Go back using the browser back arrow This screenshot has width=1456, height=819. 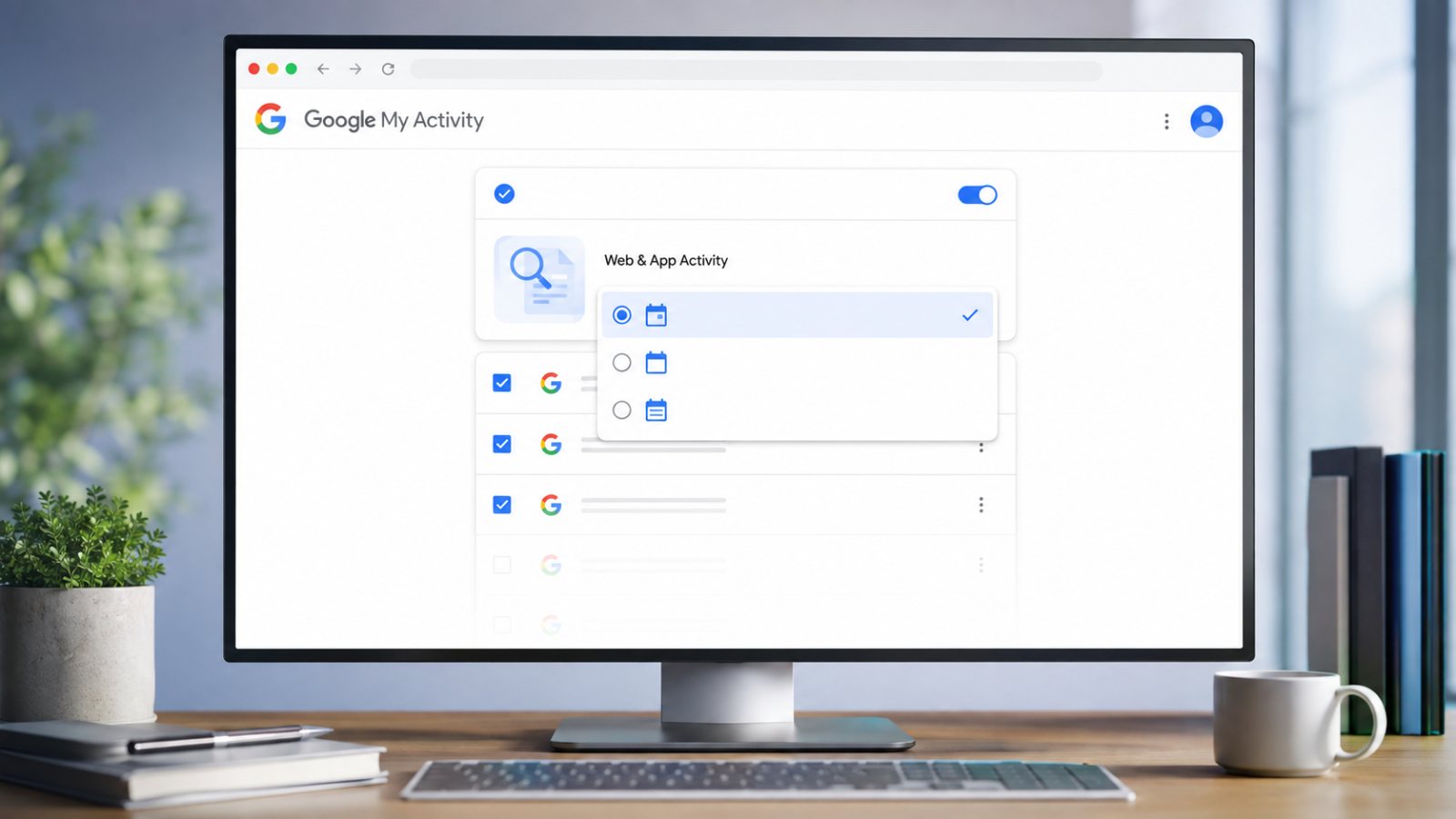[323, 69]
